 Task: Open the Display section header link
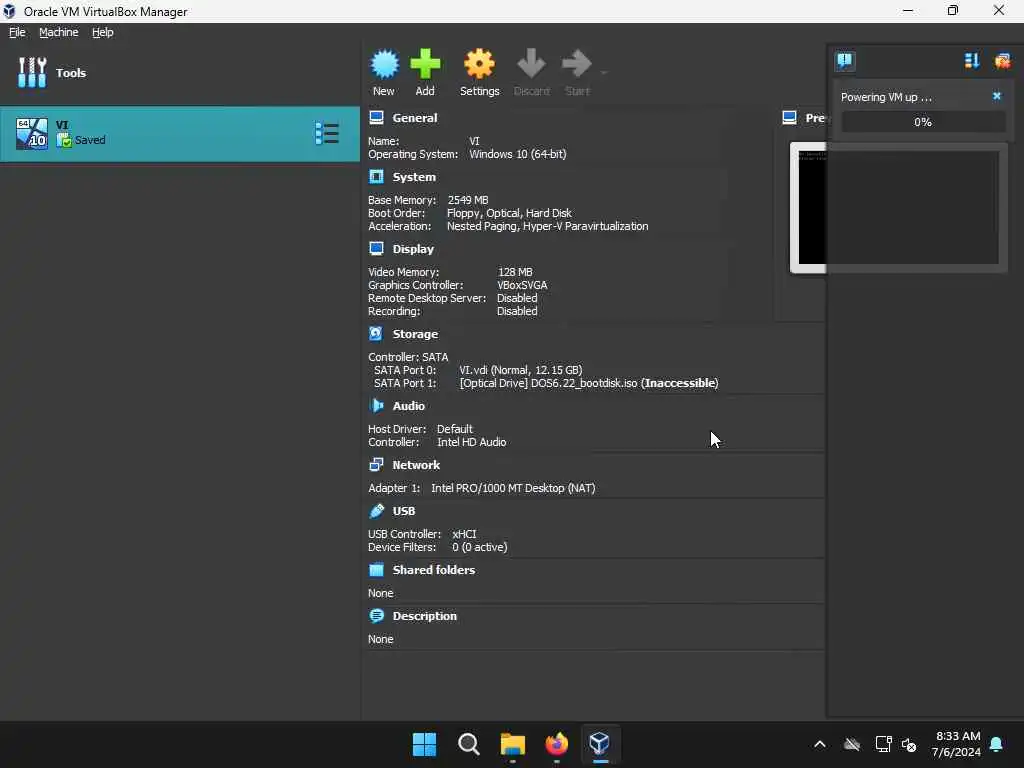[413, 249]
